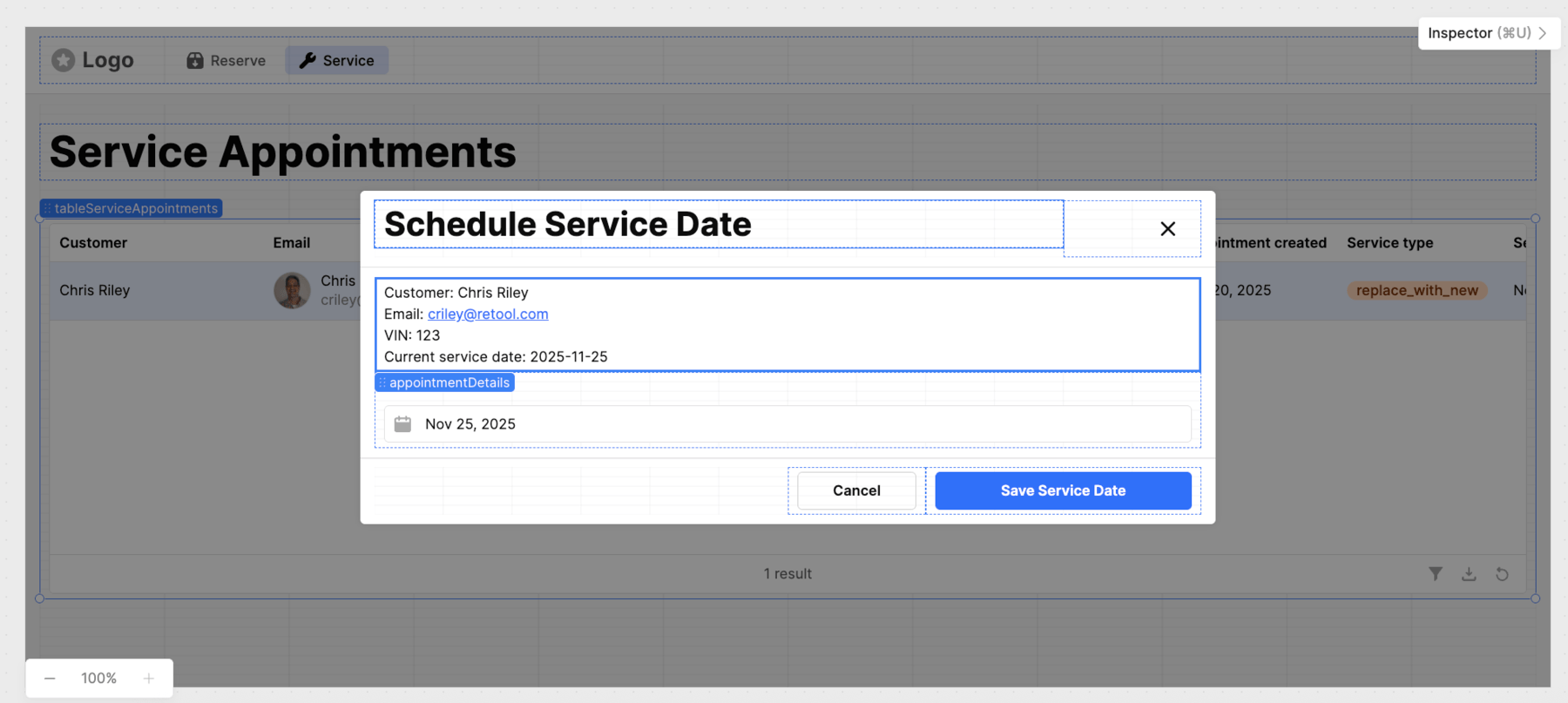Select the tableServiceAppointments component label
The image size is (1568, 703).
[135, 208]
